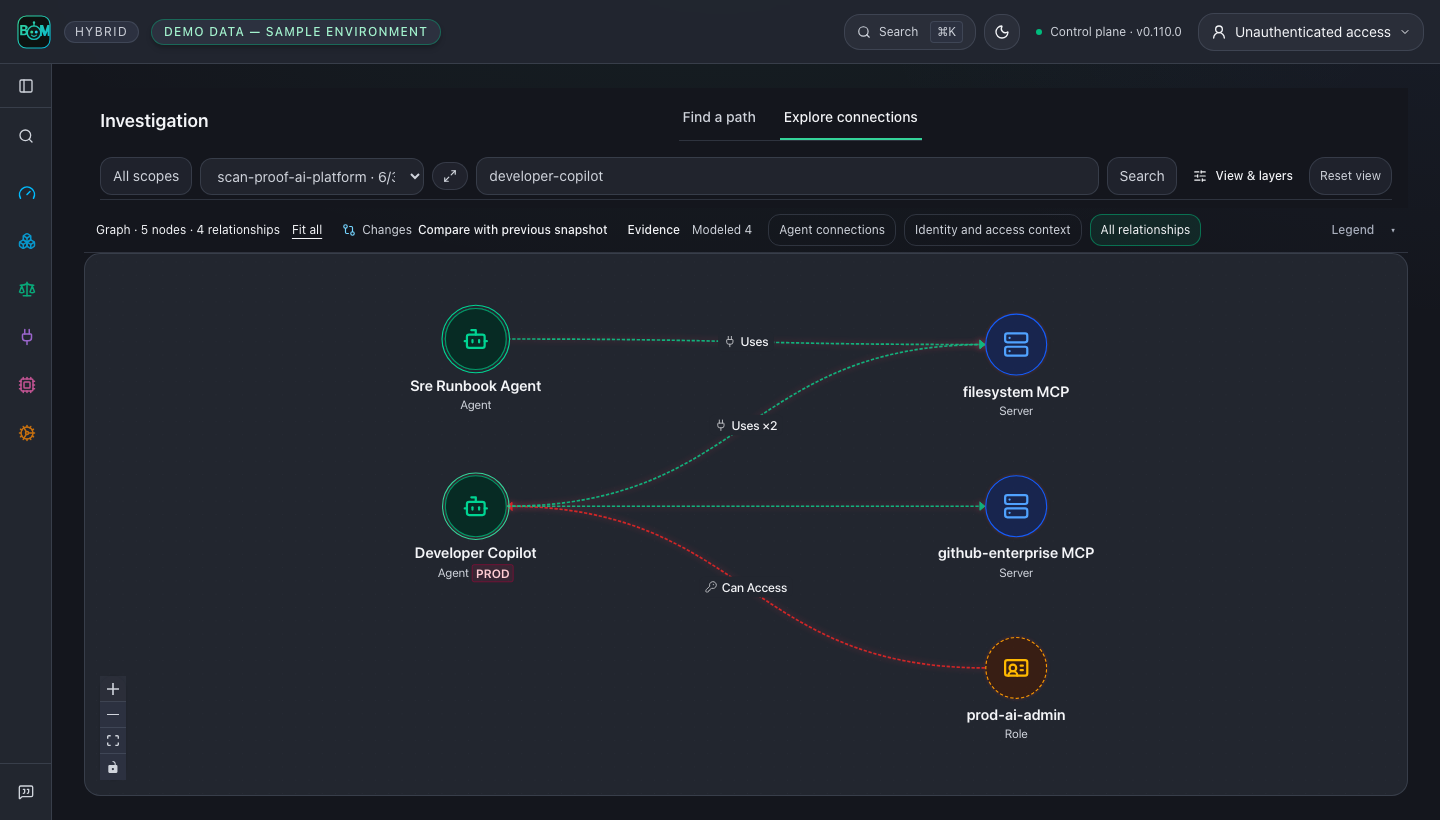The width and height of the screenshot is (1440, 820).
Task: Open the cubes inventory icon in sidebar
Action: point(26,241)
